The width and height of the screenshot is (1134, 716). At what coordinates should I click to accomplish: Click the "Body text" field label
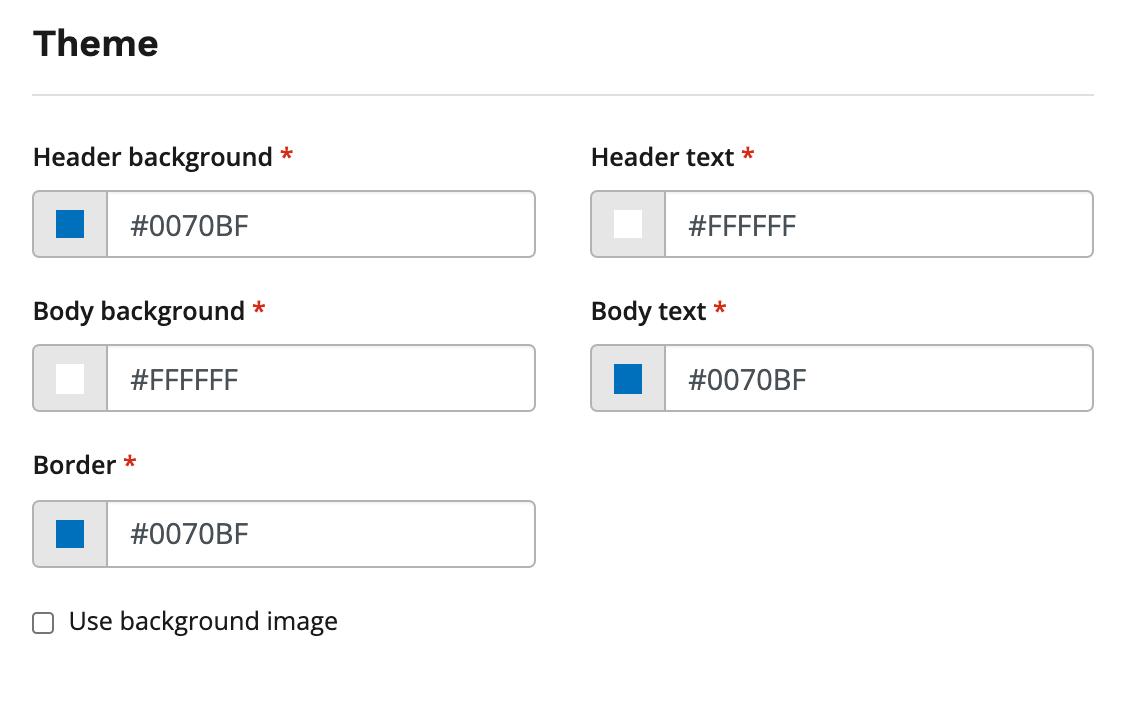tap(648, 312)
